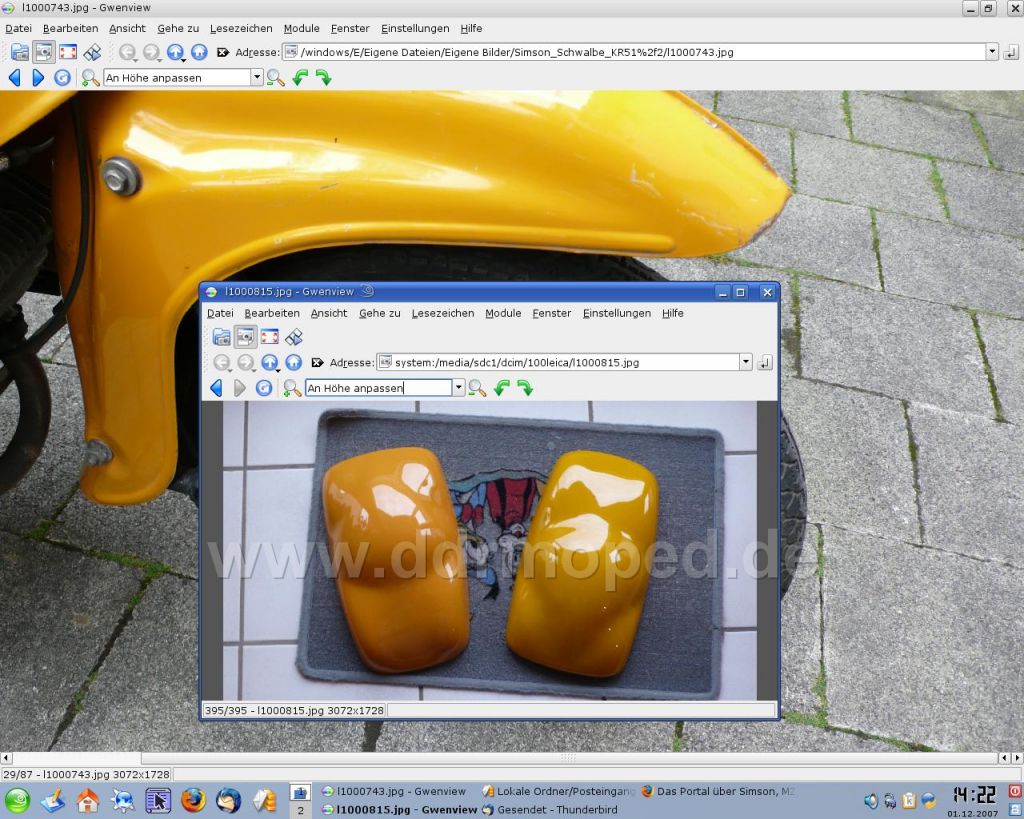The width and height of the screenshot is (1024, 819).
Task: Open the Lesezeichen menu in l1000815.jpg window
Action: (442, 313)
